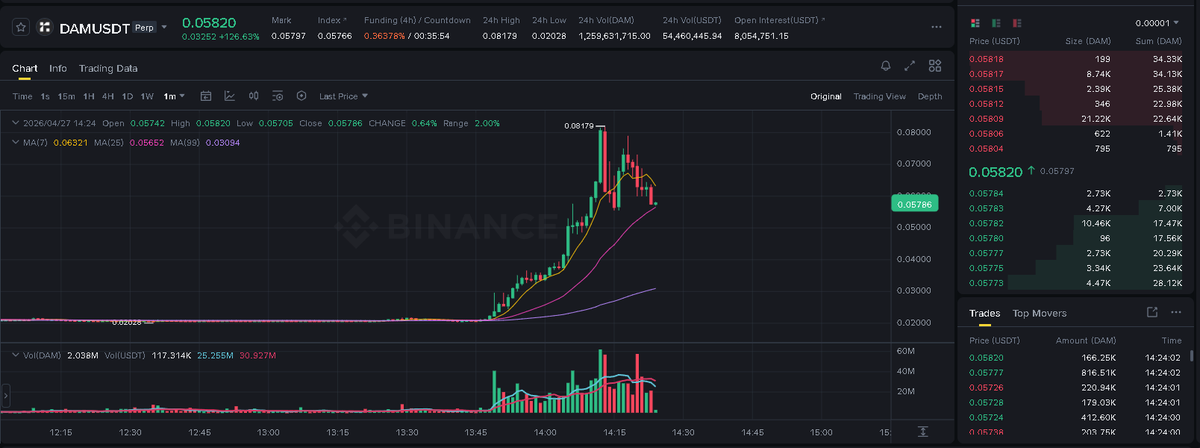Pop out the trades panel
The height and width of the screenshot is (448, 1200).
(1152, 313)
